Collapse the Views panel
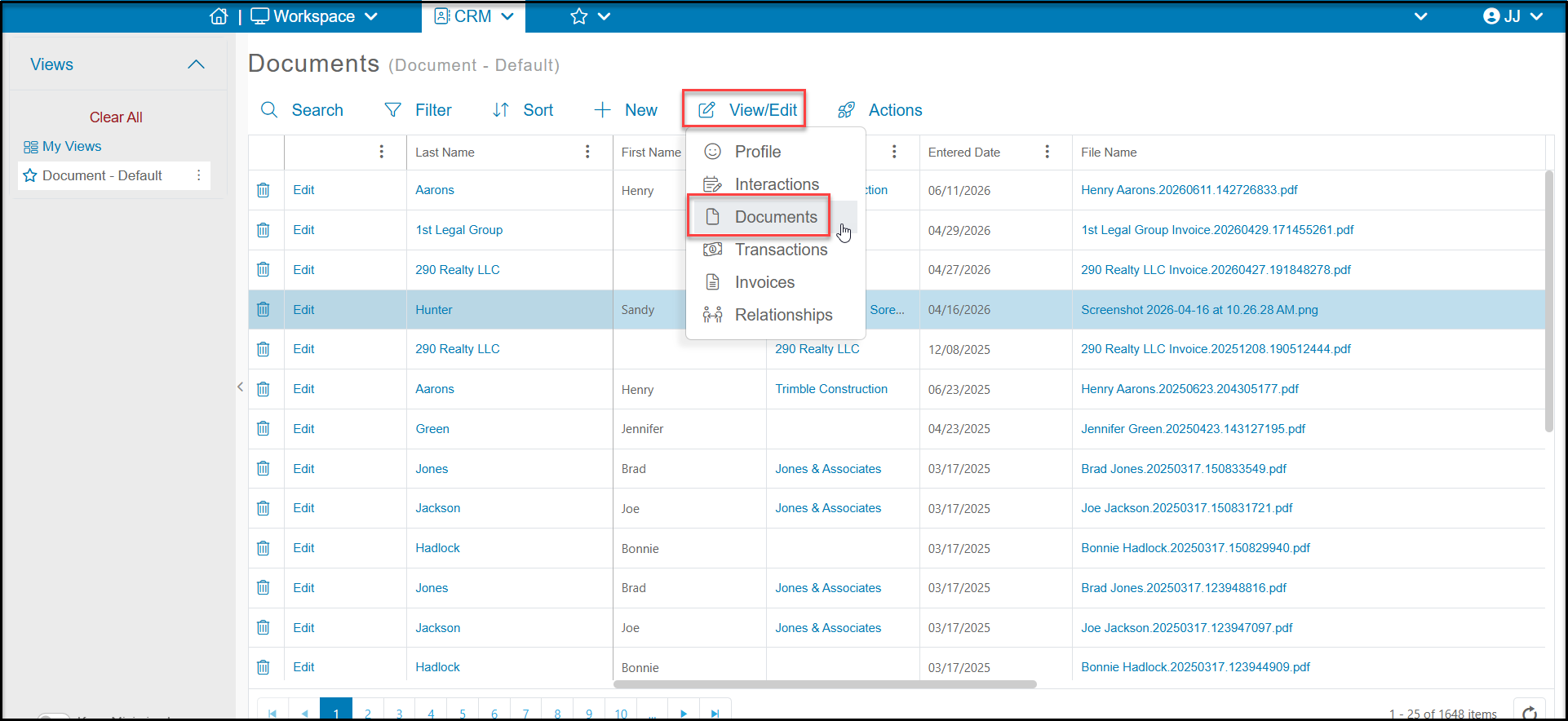Screen dimensions: 1568x721 point(196,64)
